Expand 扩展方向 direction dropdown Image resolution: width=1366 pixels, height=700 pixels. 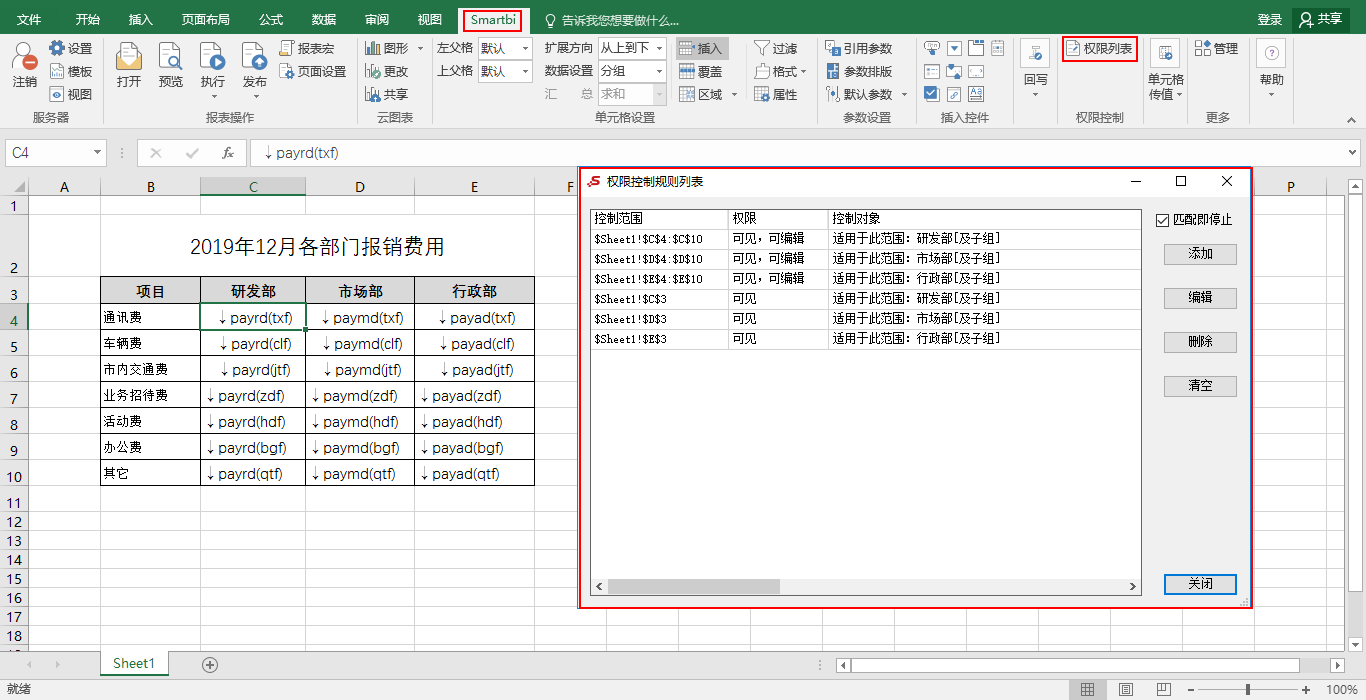[659, 48]
